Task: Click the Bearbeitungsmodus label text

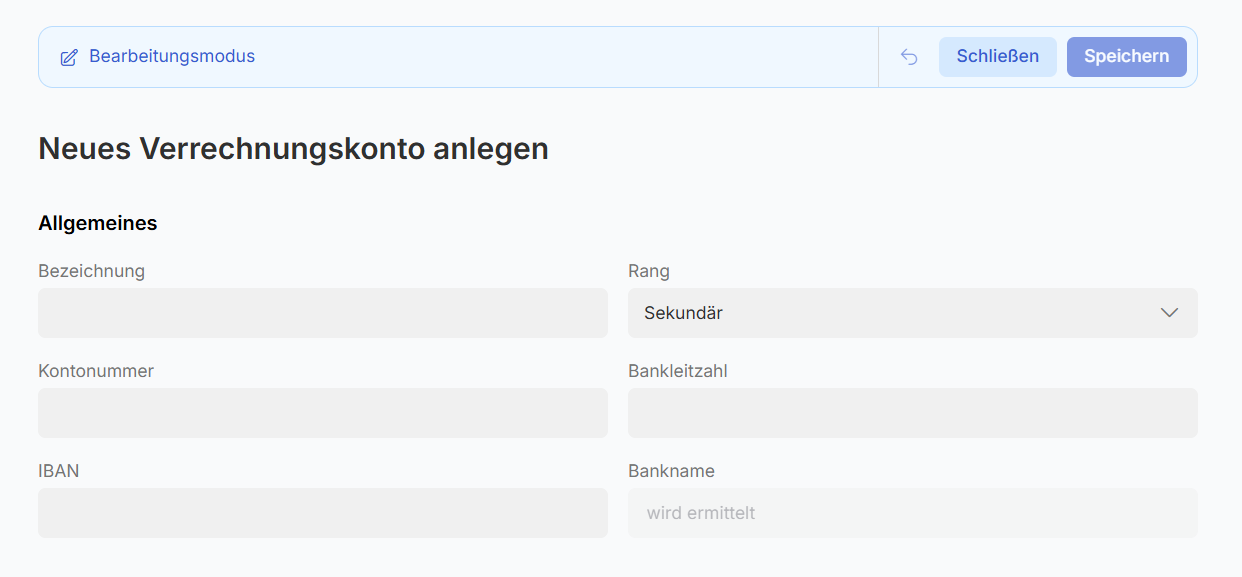Action: pyautogui.click(x=172, y=56)
